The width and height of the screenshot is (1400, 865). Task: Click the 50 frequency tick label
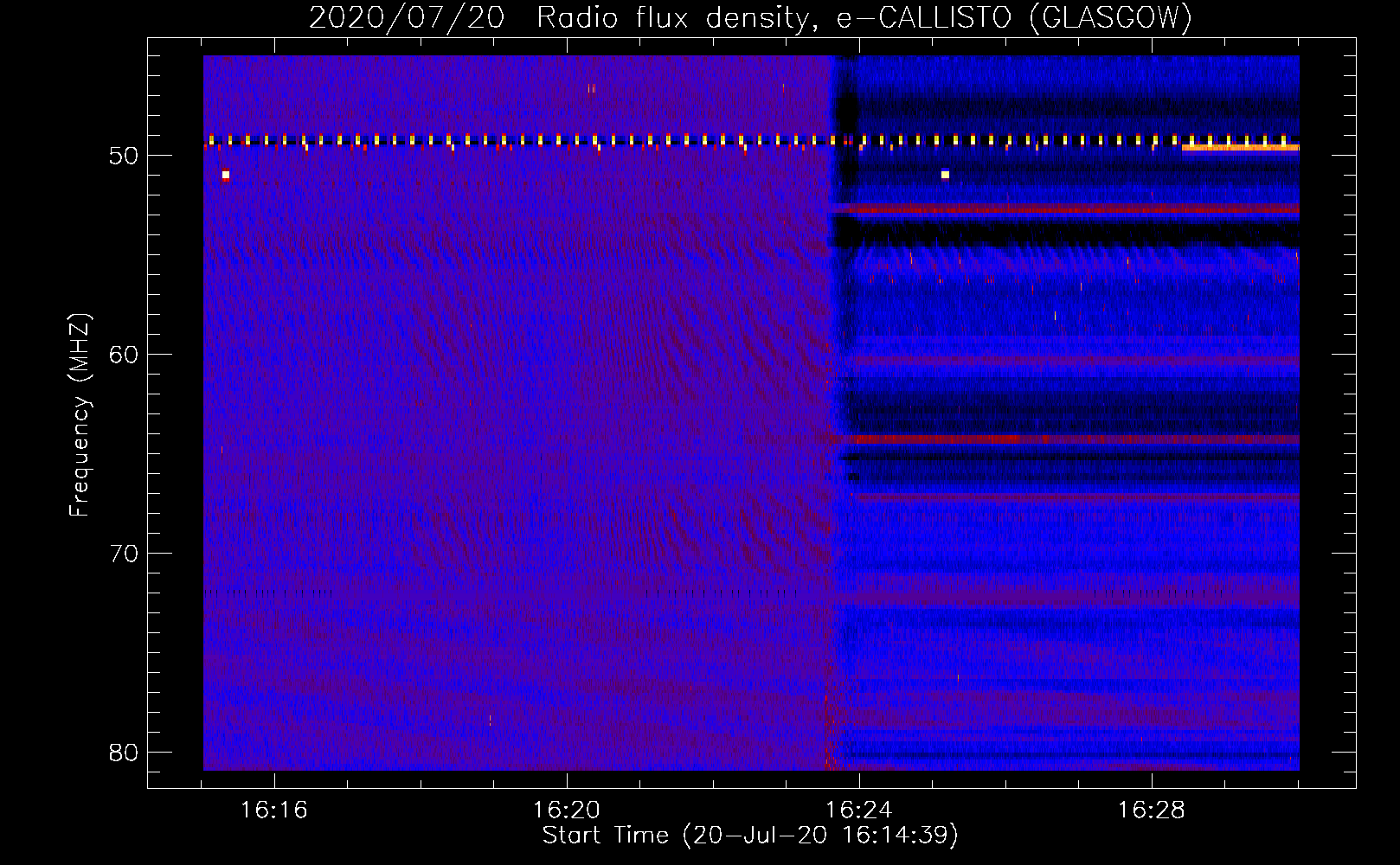coord(124,156)
